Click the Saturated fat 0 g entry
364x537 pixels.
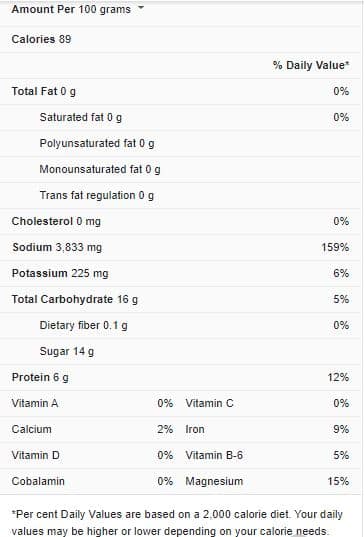click(x=80, y=117)
